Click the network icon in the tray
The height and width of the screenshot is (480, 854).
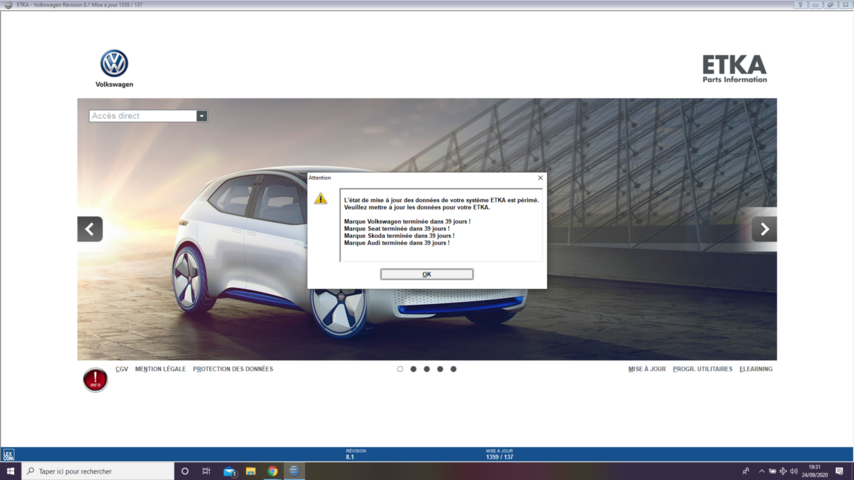tap(783, 471)
